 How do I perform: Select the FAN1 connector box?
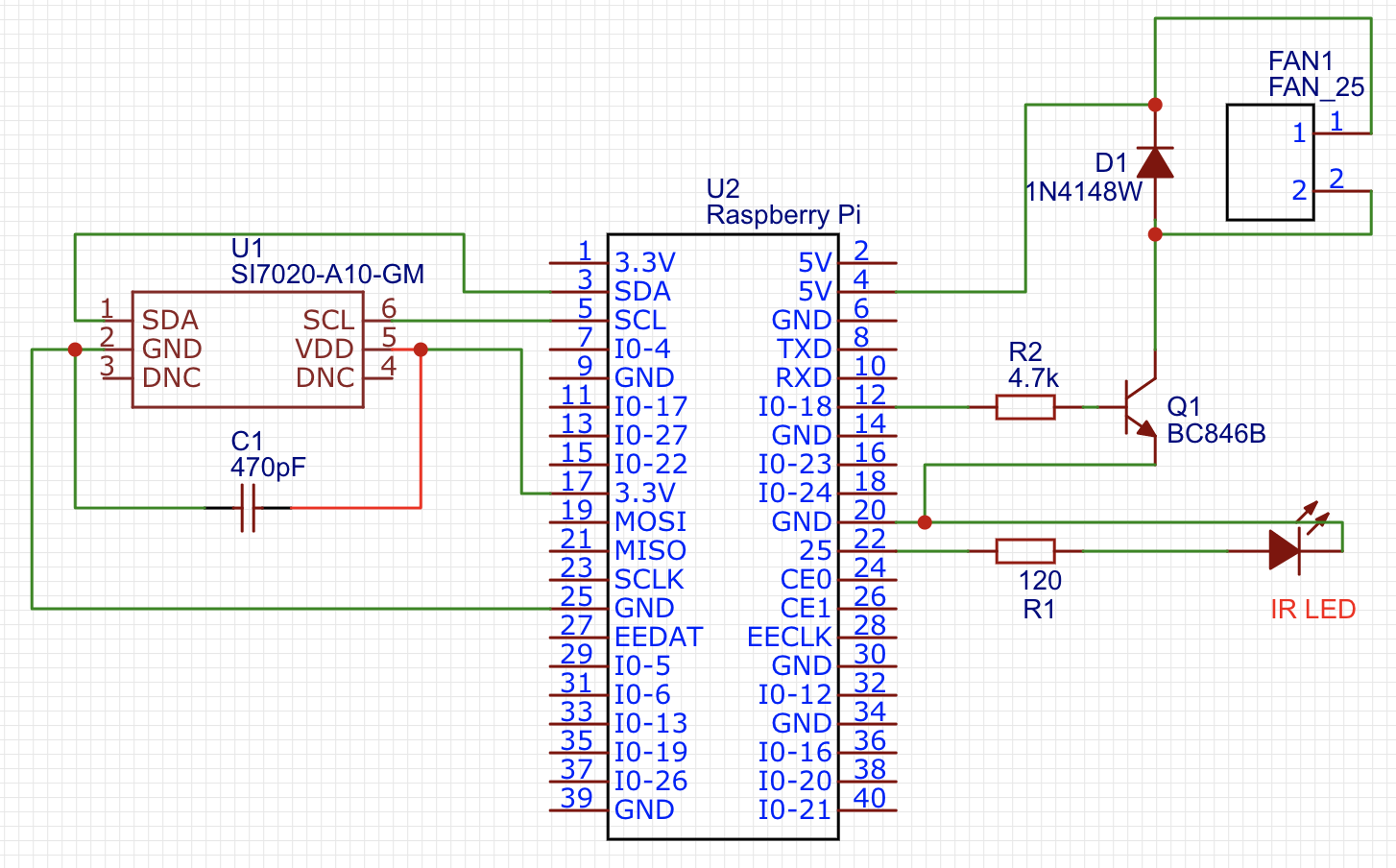pyautogui.click(x=1270, y=163)
